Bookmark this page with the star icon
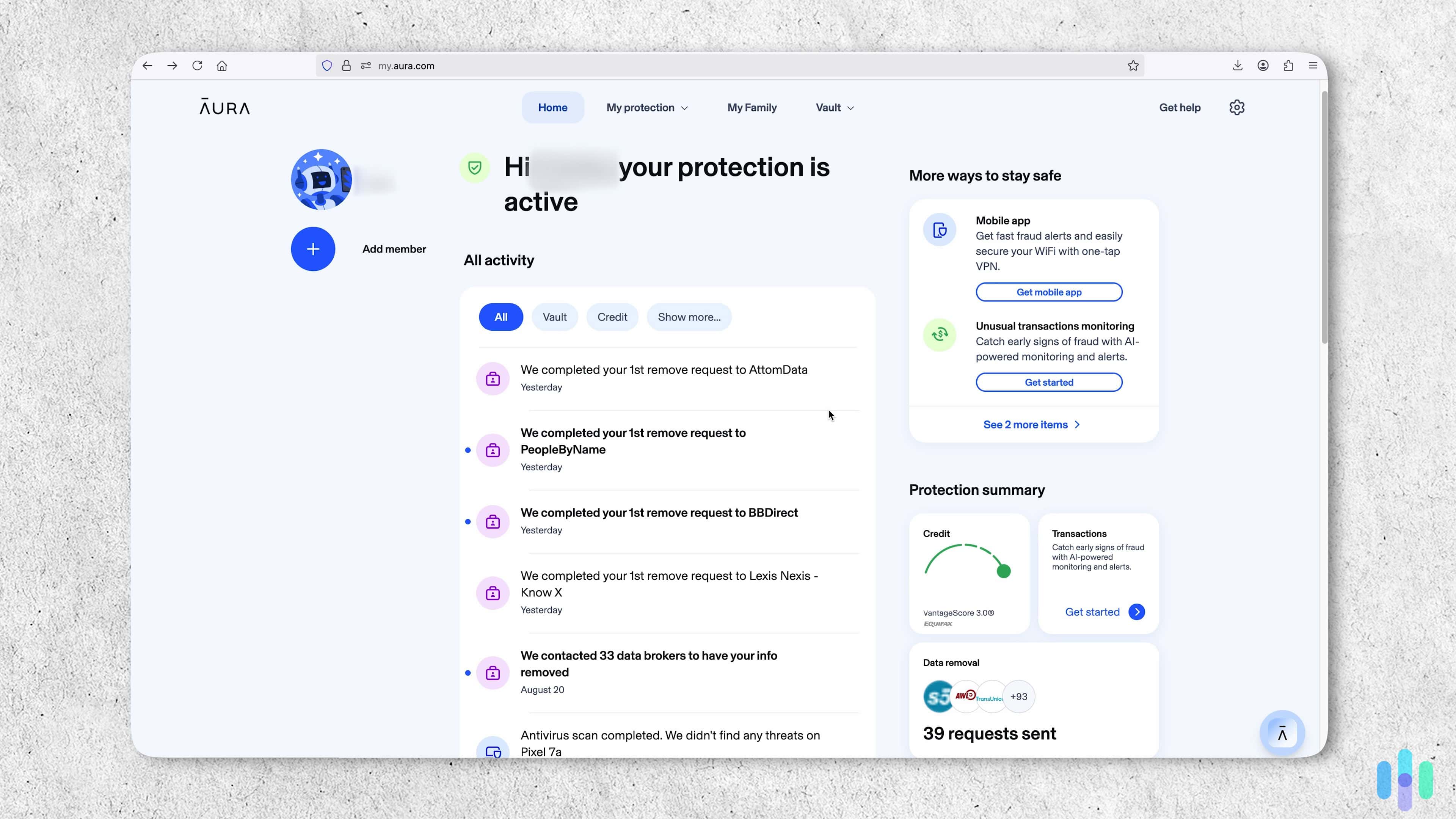Viewport: 1456px width, 819px height. pyautogui.click(x=1133, y=66)
